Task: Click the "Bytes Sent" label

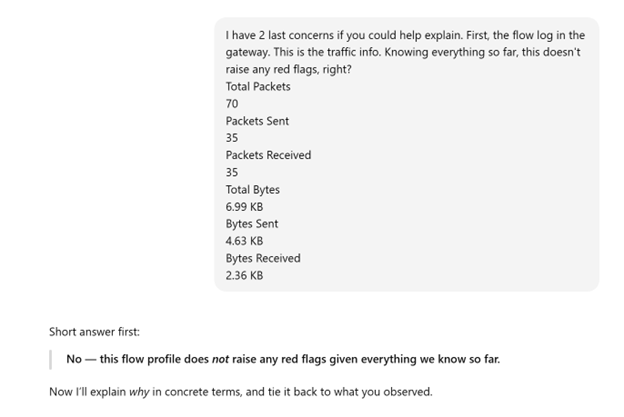Action: coord(252,223)
